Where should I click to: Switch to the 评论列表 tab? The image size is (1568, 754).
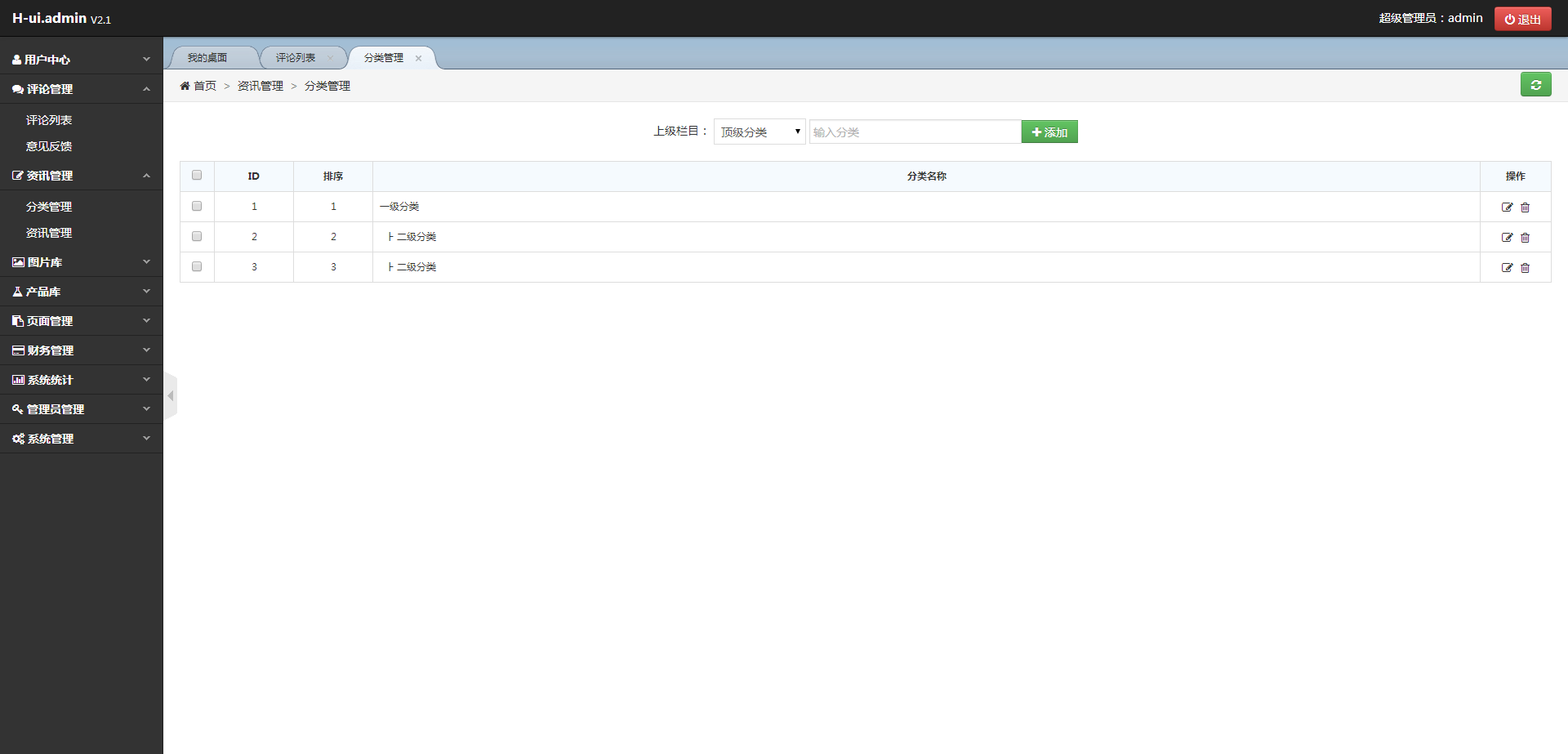click(296, 58)
